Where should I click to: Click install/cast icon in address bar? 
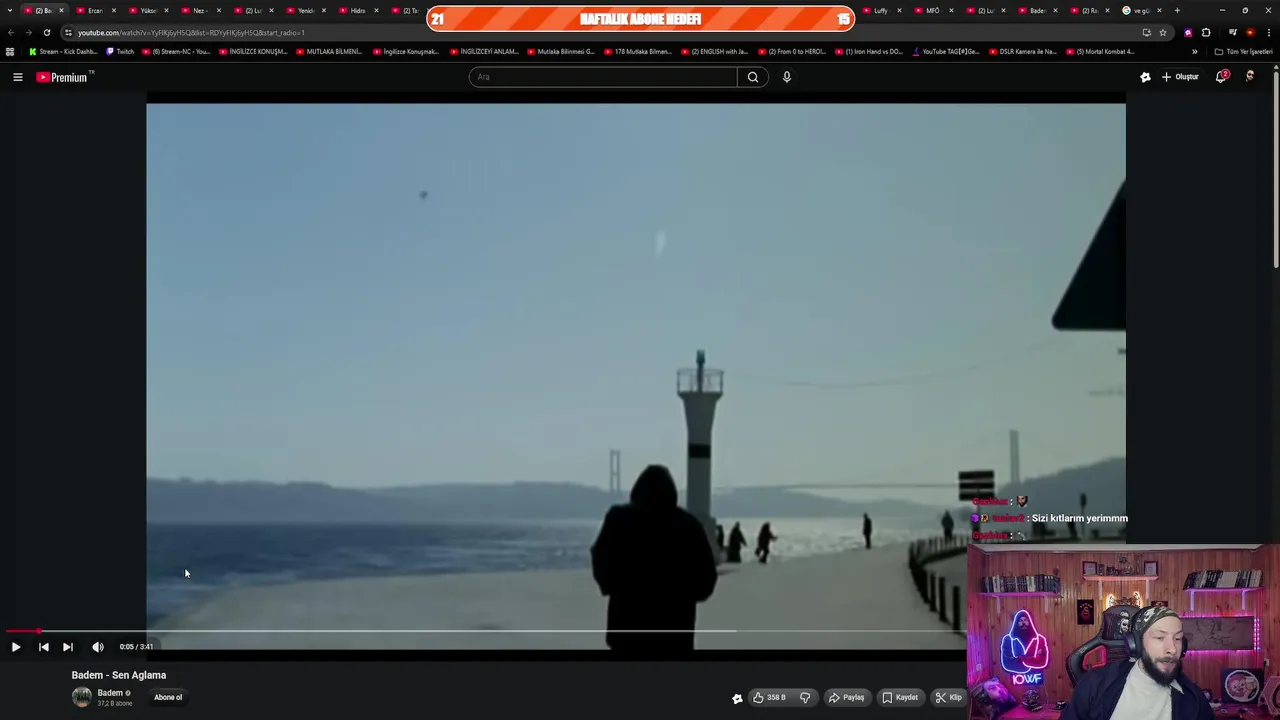point(1146,32)
